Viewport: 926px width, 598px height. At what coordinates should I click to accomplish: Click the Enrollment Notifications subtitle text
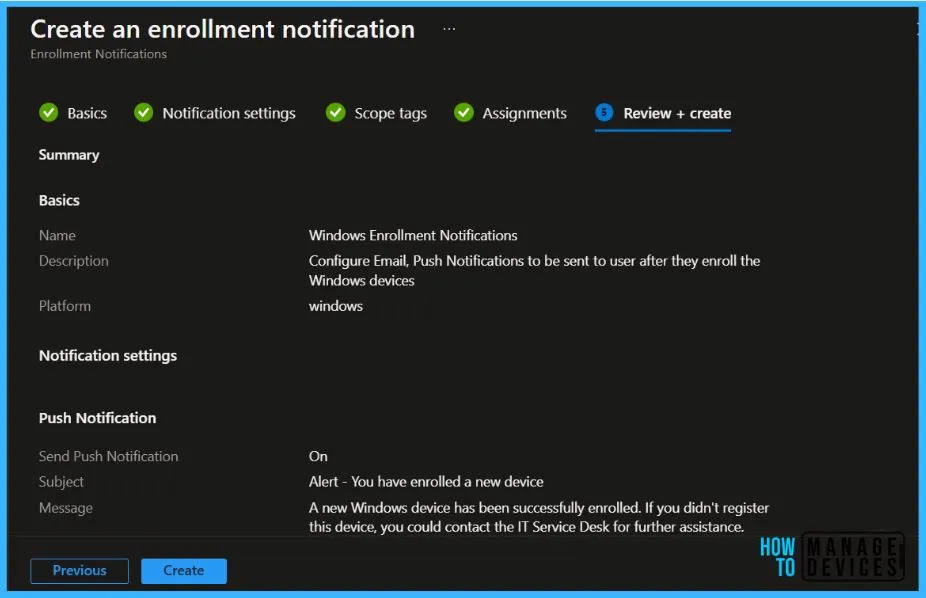click(x=98, y=54)
